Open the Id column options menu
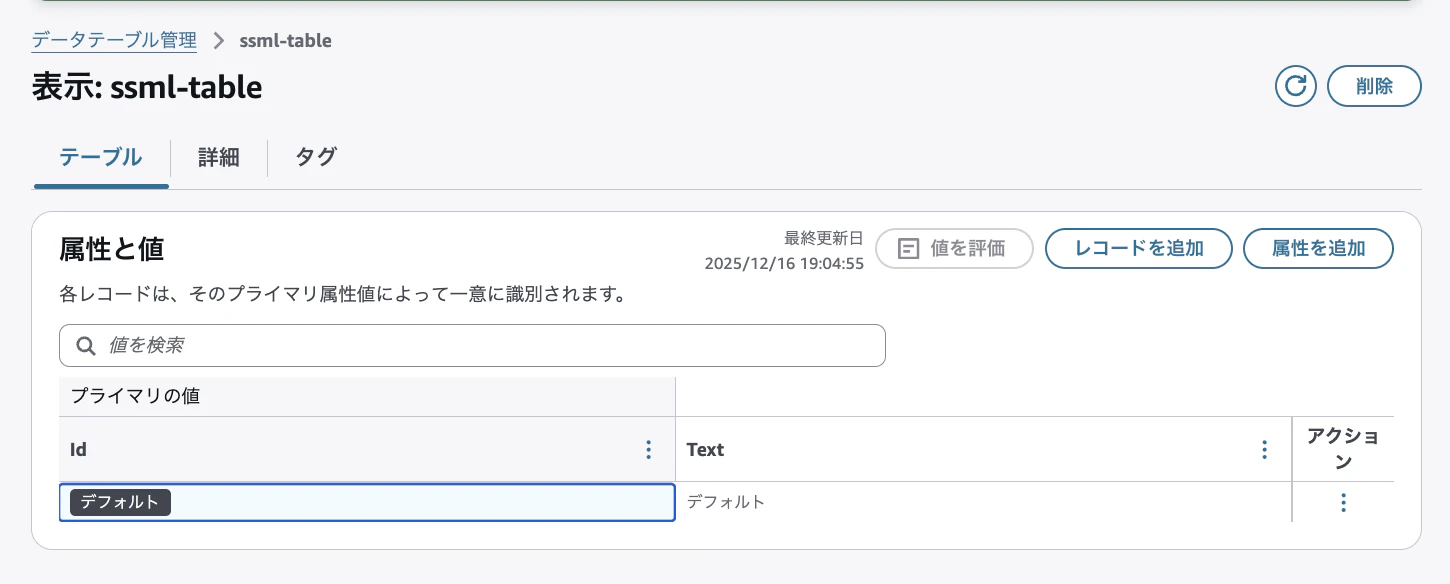 (649, 450)
